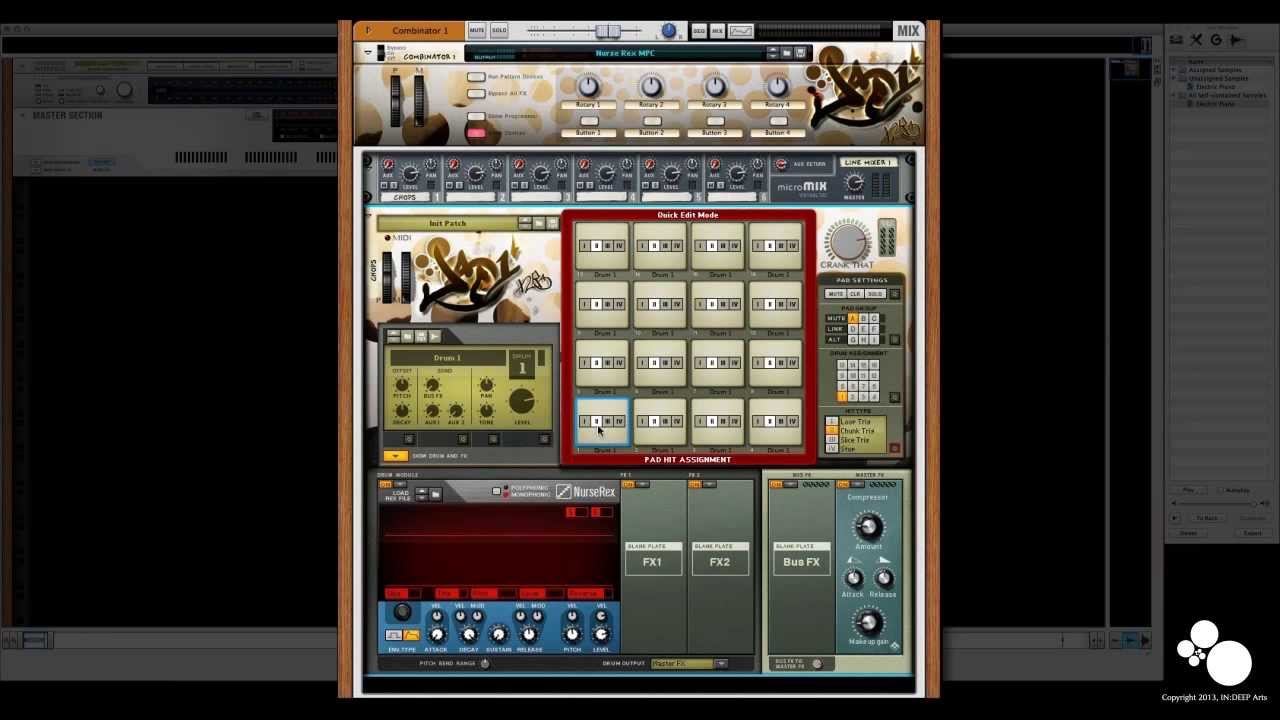
Task: Fold the Combinator 1 device with its arrow
Action: [368, 52]
